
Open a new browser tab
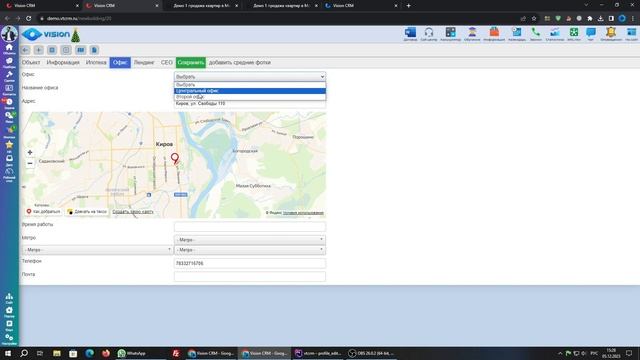(x=409, y=6)
